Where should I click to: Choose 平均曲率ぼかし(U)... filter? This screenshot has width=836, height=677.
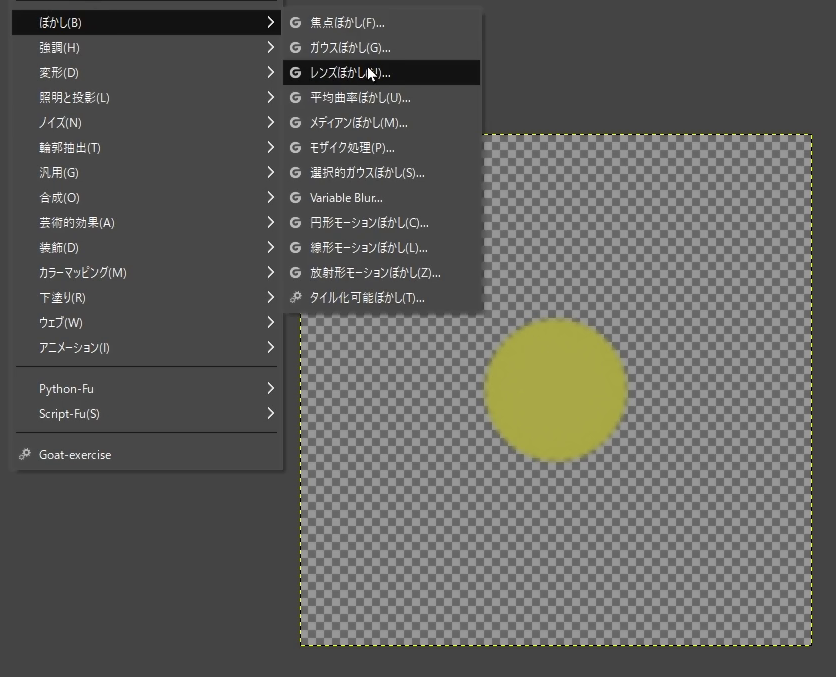click(x=382, y=98)
